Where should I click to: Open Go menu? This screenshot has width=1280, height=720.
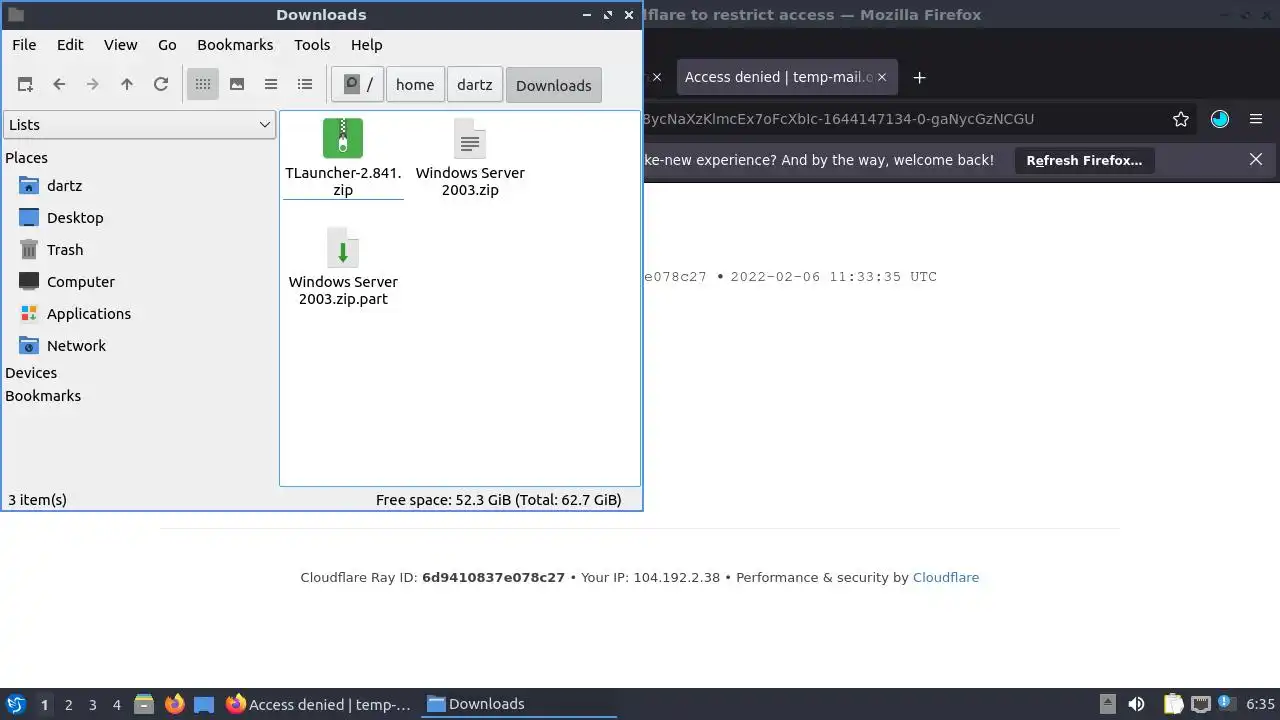click(x=167, y=45)
